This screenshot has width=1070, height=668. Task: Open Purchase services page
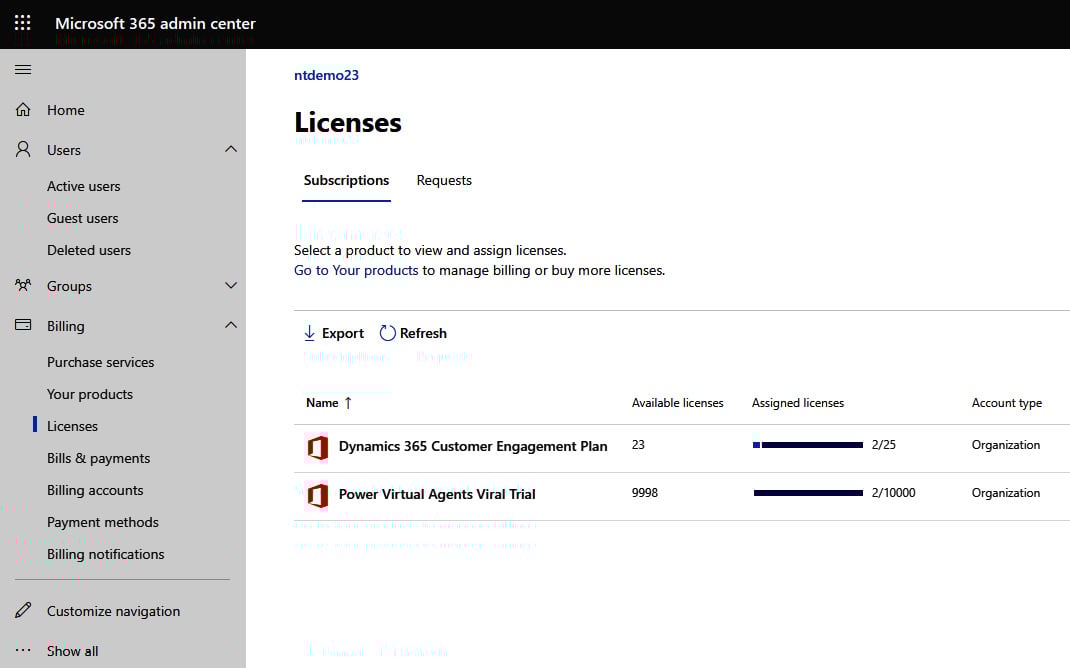click(100, 362)
